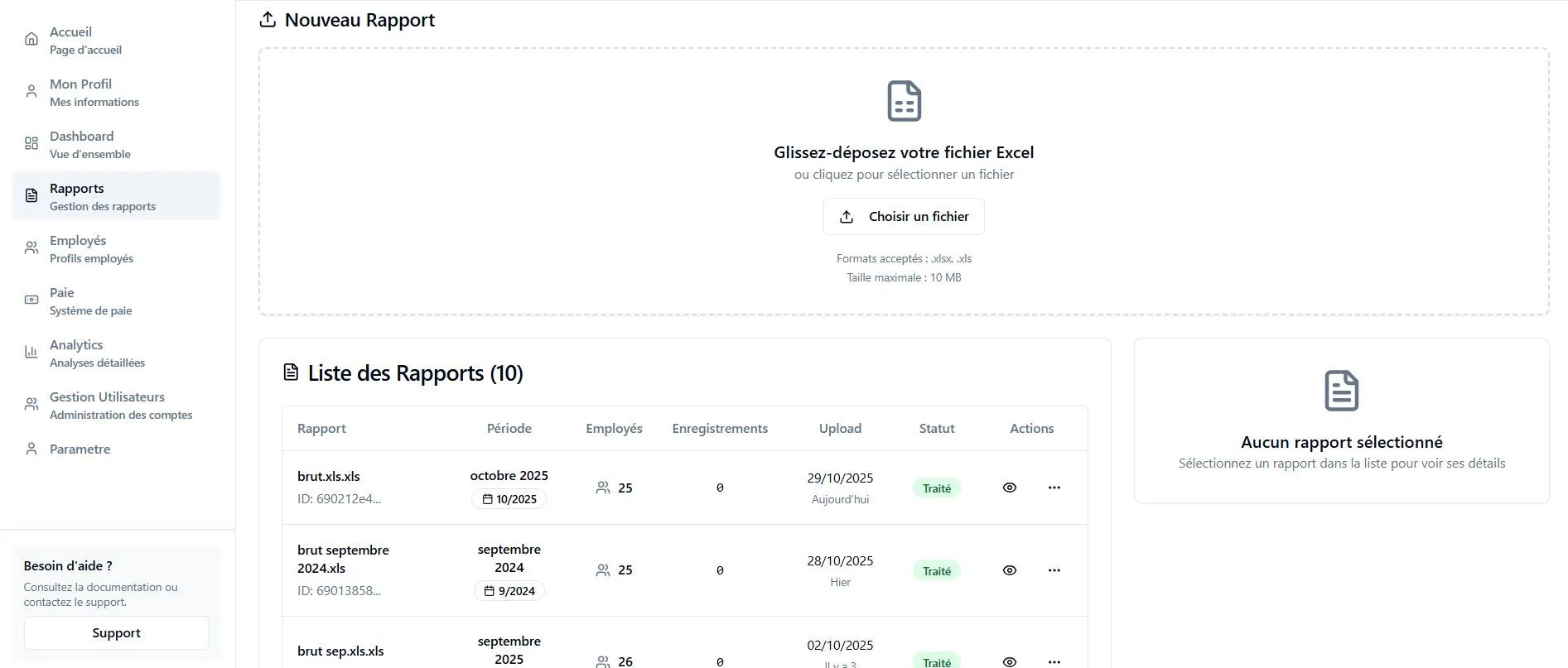The width and height of the screenshot is (1568, 668).
Task: Click the Employés column header
Action: pyautogui.click(x=614, y=428)
